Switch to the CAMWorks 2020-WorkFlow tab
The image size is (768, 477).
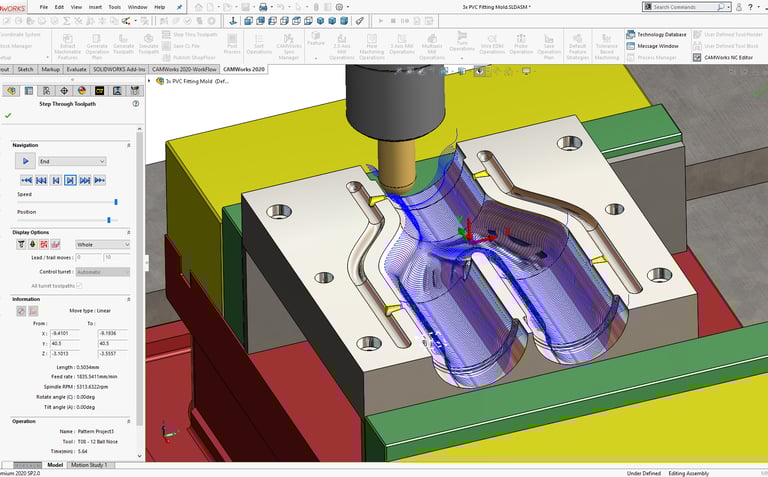click(x=184, y=70)
